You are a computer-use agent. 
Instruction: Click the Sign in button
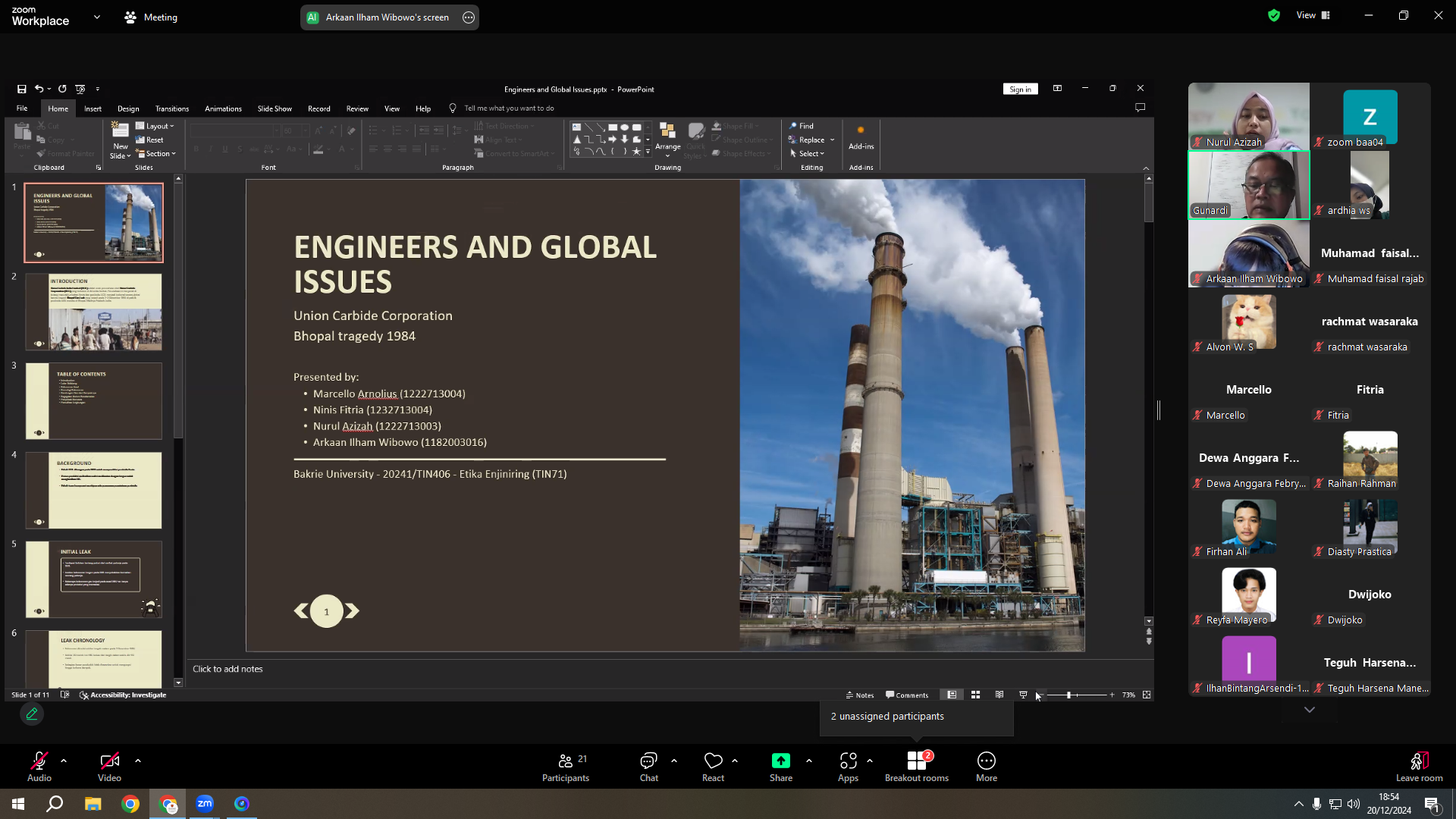[x=1020, y=89]
